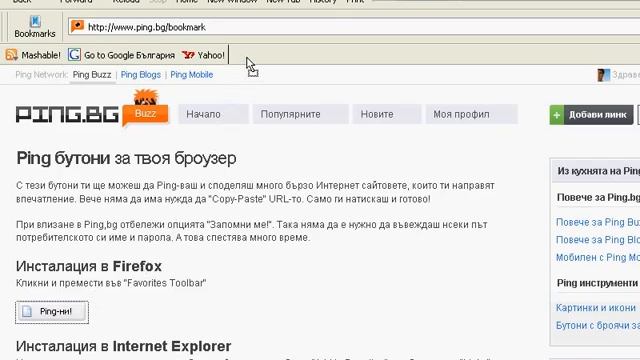
Task: Click the Ping-ни! bookmarklet button
Action: [52, 312]
